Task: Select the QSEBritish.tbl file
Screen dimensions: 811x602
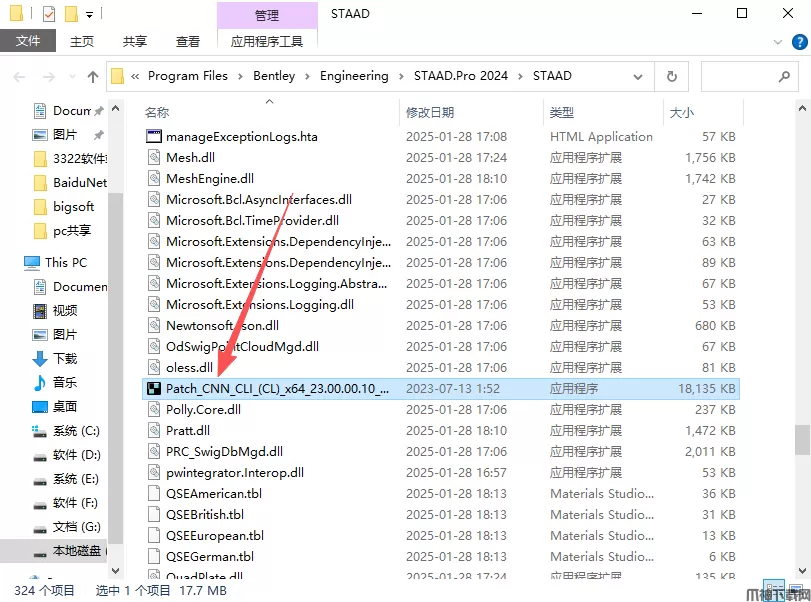Action: click(x=205, y=515)
